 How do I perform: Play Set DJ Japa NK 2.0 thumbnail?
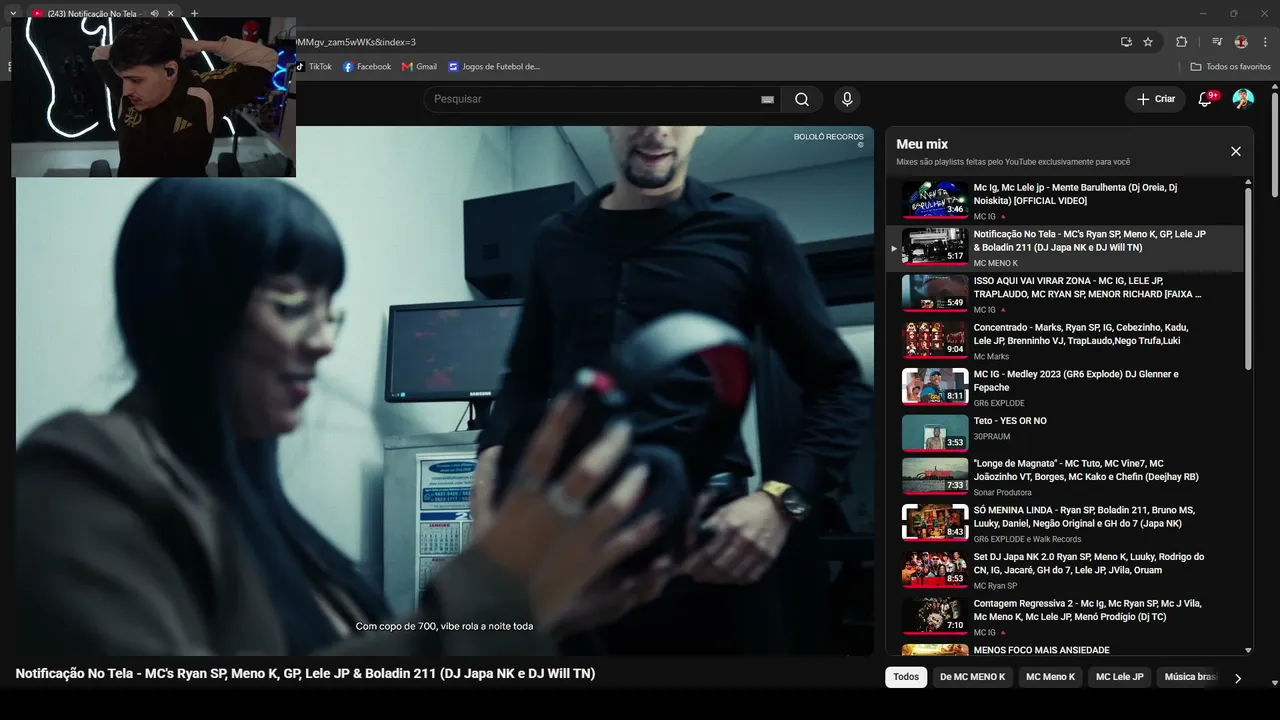[x=935, y=569]
